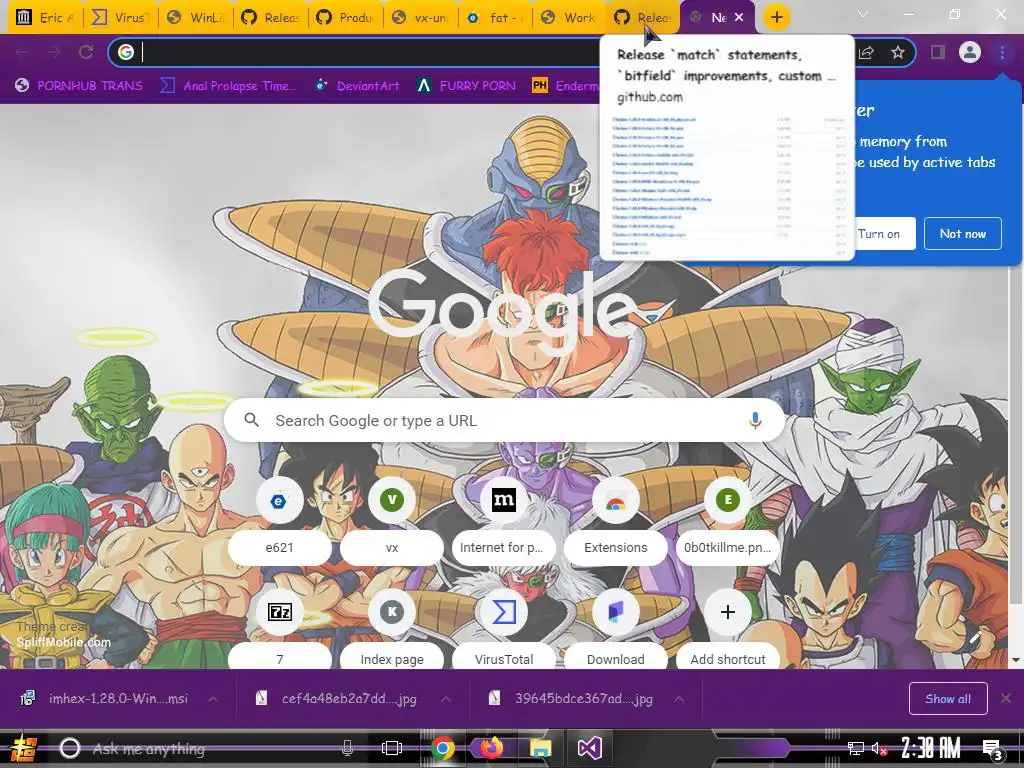Screen dimensions: 1024x768
Task: Open the Extensions shortcut
Action: click(616, 522)
